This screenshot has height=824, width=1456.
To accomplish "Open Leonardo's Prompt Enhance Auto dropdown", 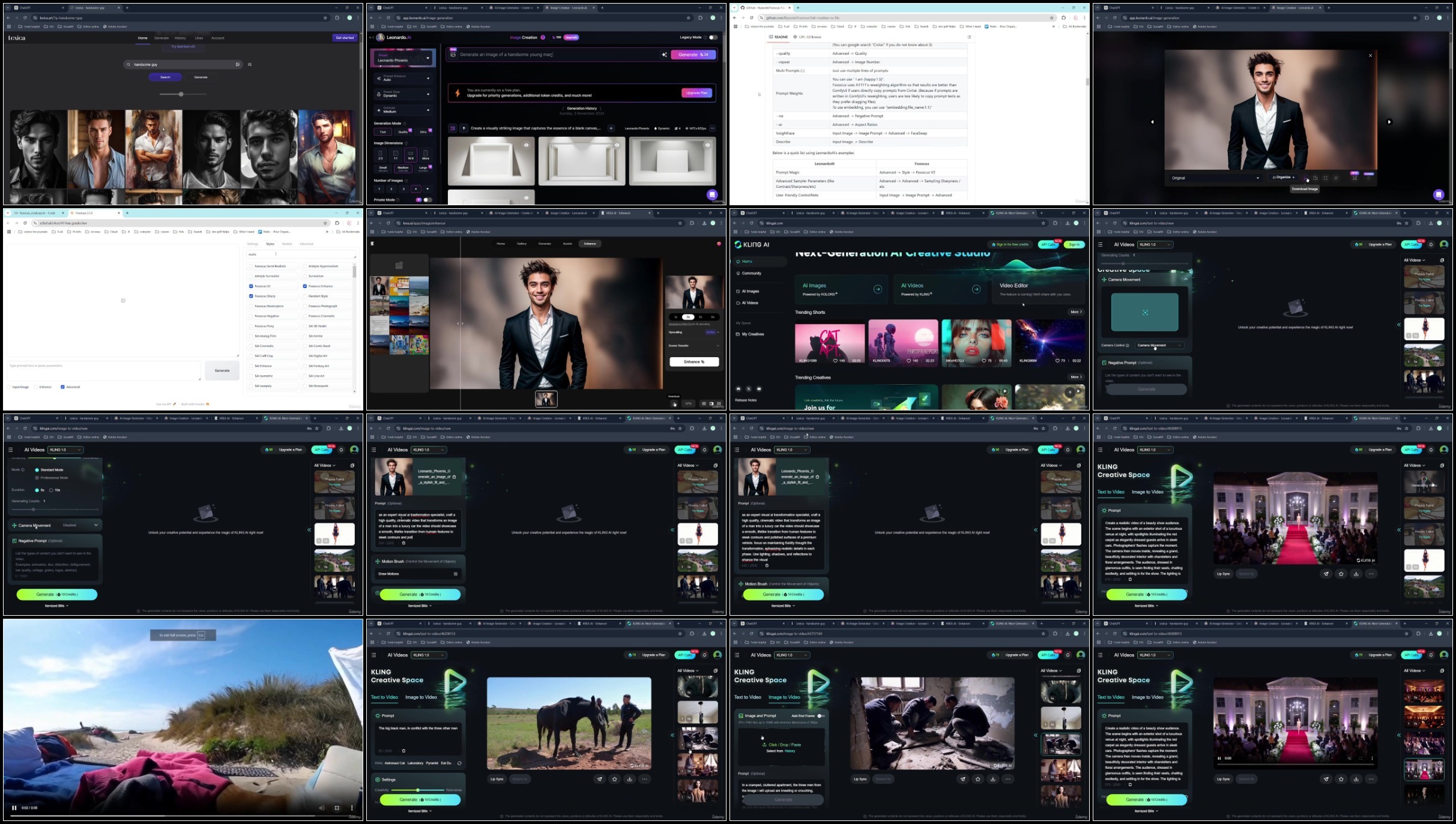I will pyautogui.click(x=403, y=78).
